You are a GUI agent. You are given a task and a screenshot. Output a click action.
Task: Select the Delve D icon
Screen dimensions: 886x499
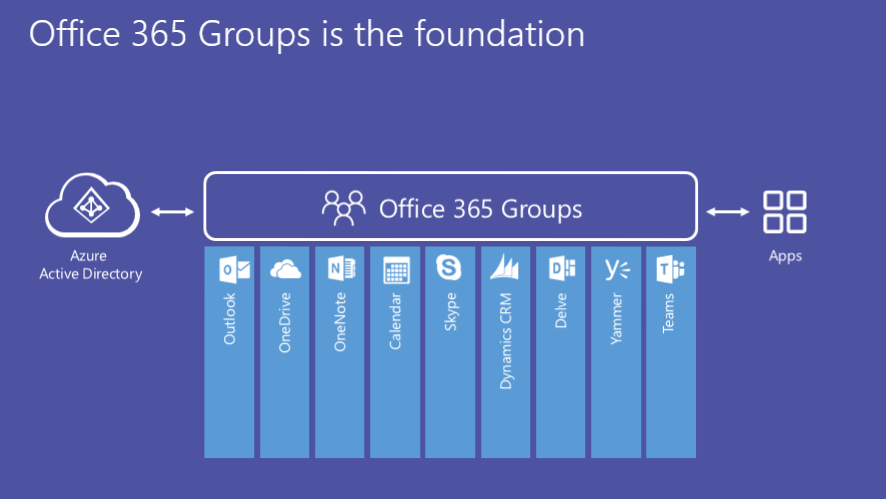tap(562, 268)
